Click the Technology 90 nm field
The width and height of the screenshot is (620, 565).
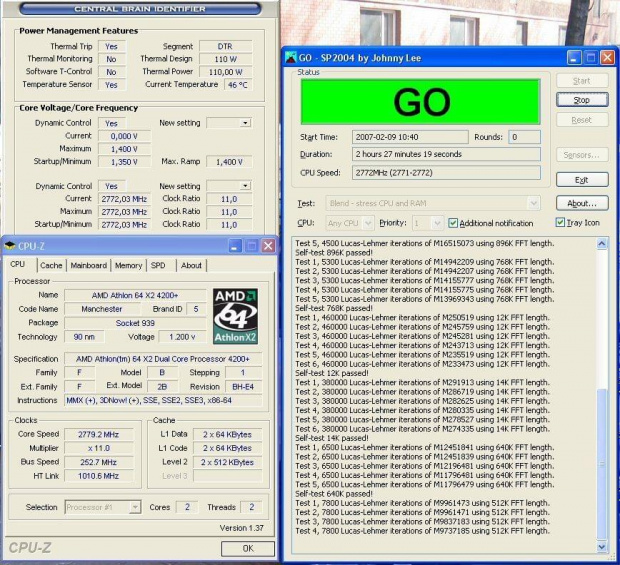[85, 337]
